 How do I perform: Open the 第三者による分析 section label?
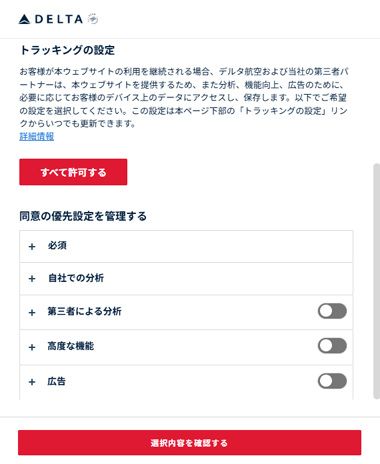(x=84, y=311)
